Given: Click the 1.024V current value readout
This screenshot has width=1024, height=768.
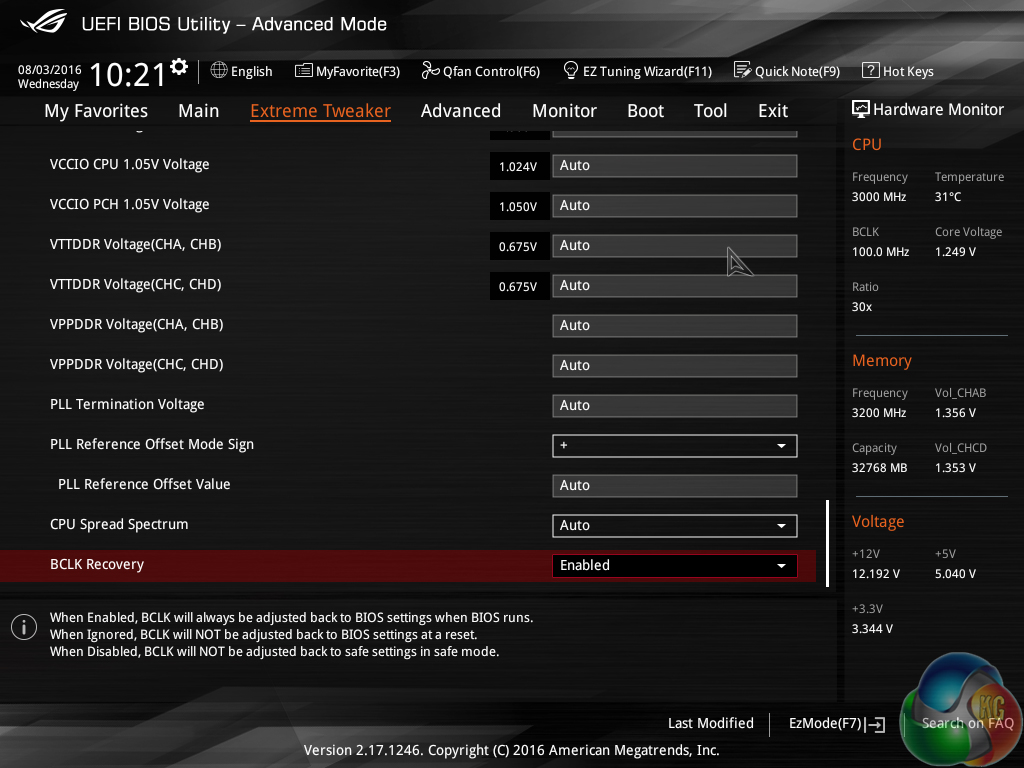Looking at the screenshot, I should (x=519, y=167).
